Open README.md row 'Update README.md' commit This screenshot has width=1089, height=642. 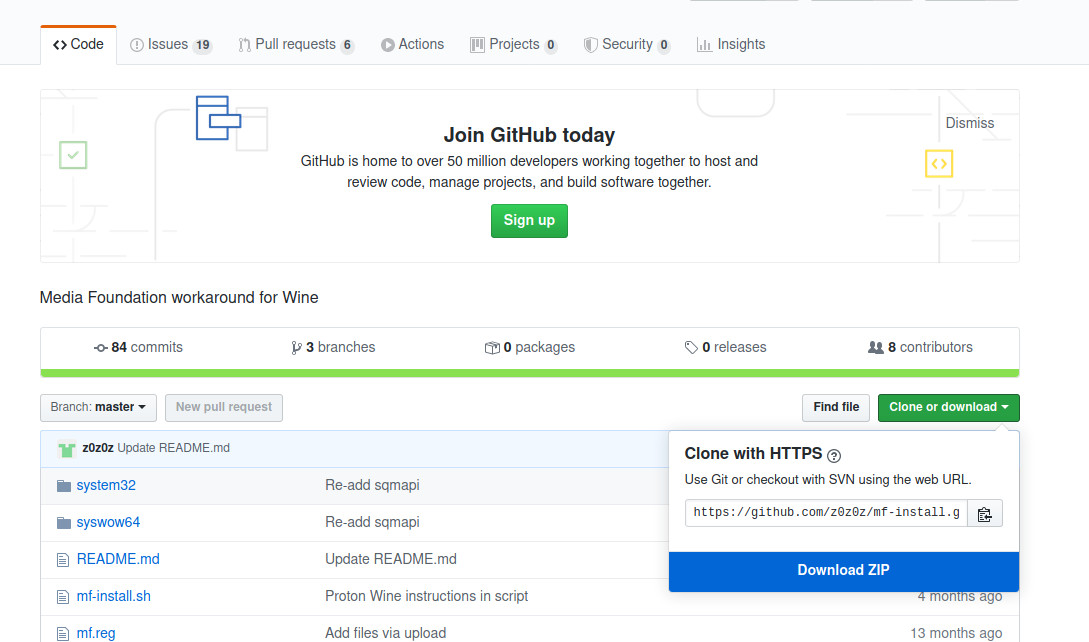point(391,559)
